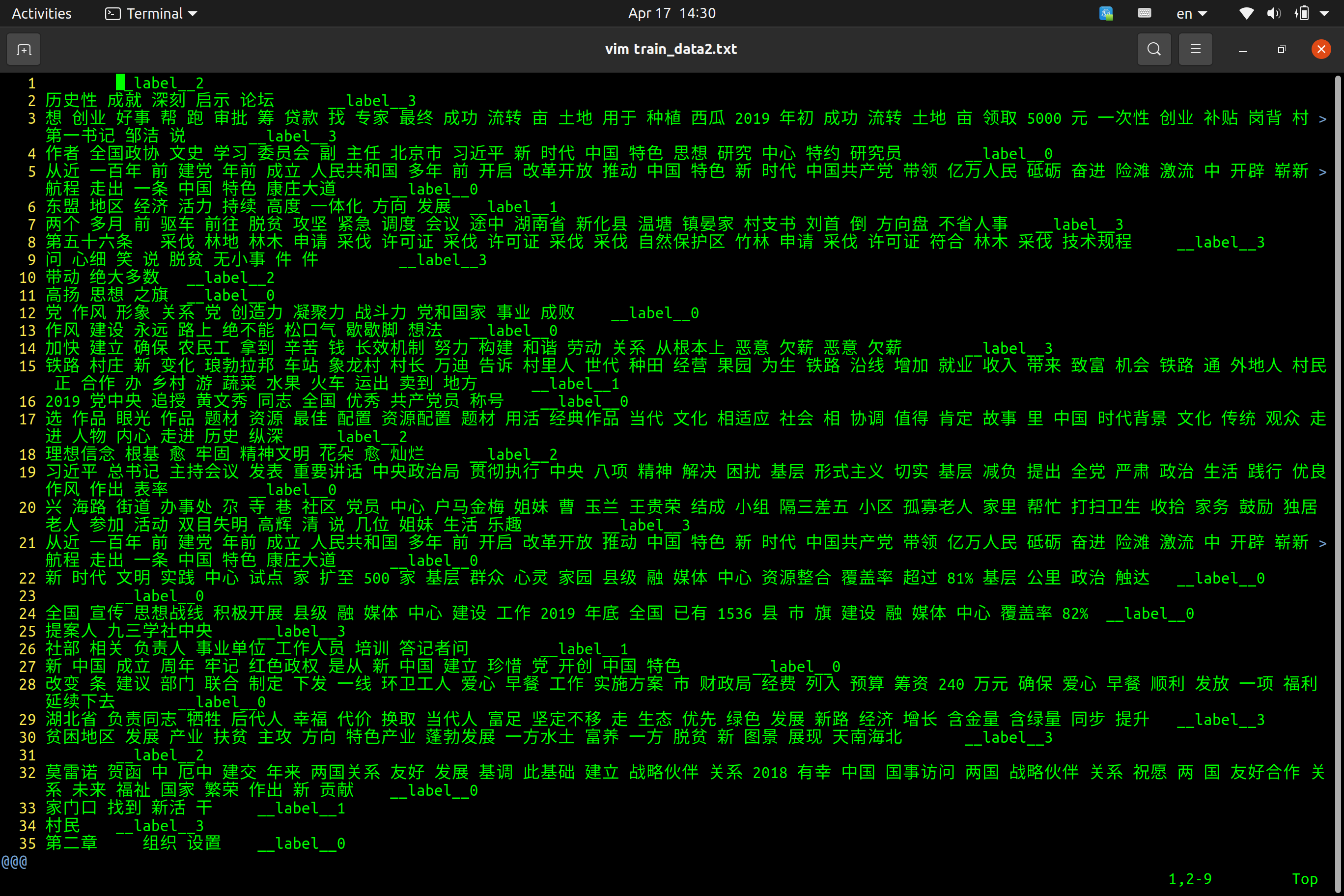Viewport: 1344px width, 896px height.
Task: Click '第五十六条' on line 8
Action: tap(89, 242)
